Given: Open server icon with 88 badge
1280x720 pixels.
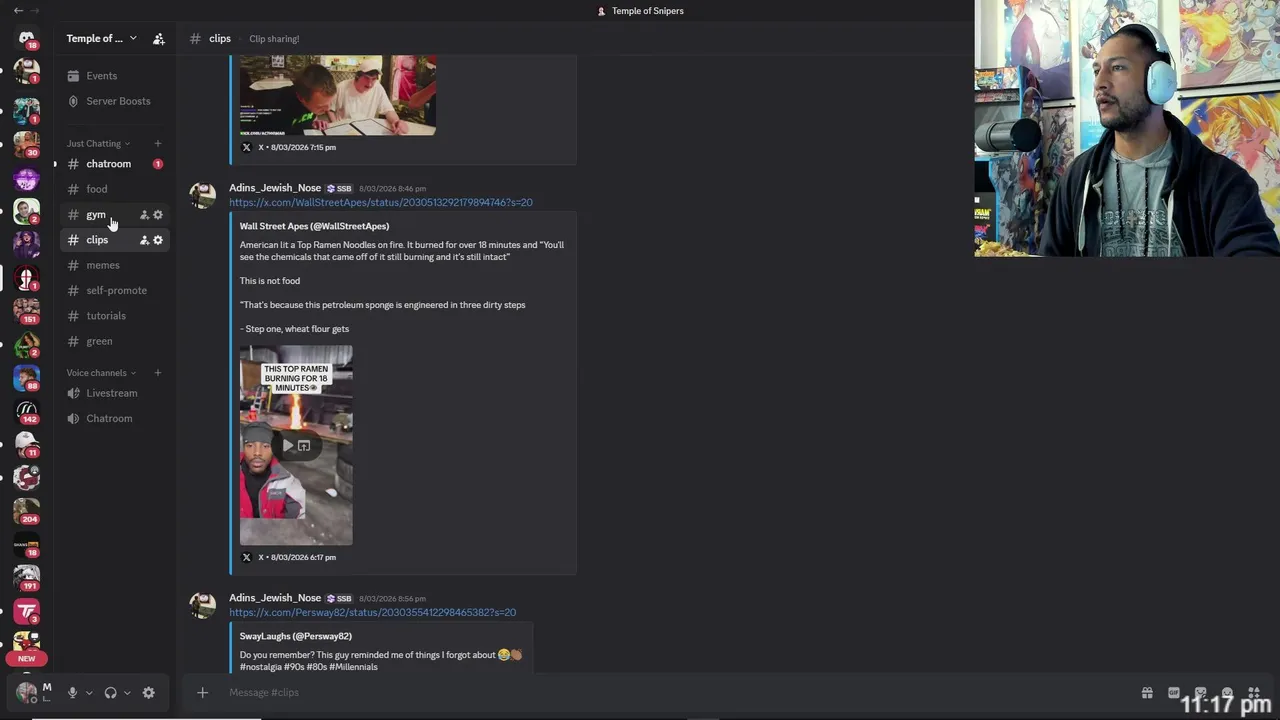Looking at the screenshot, I should click(x=26, y=378).
